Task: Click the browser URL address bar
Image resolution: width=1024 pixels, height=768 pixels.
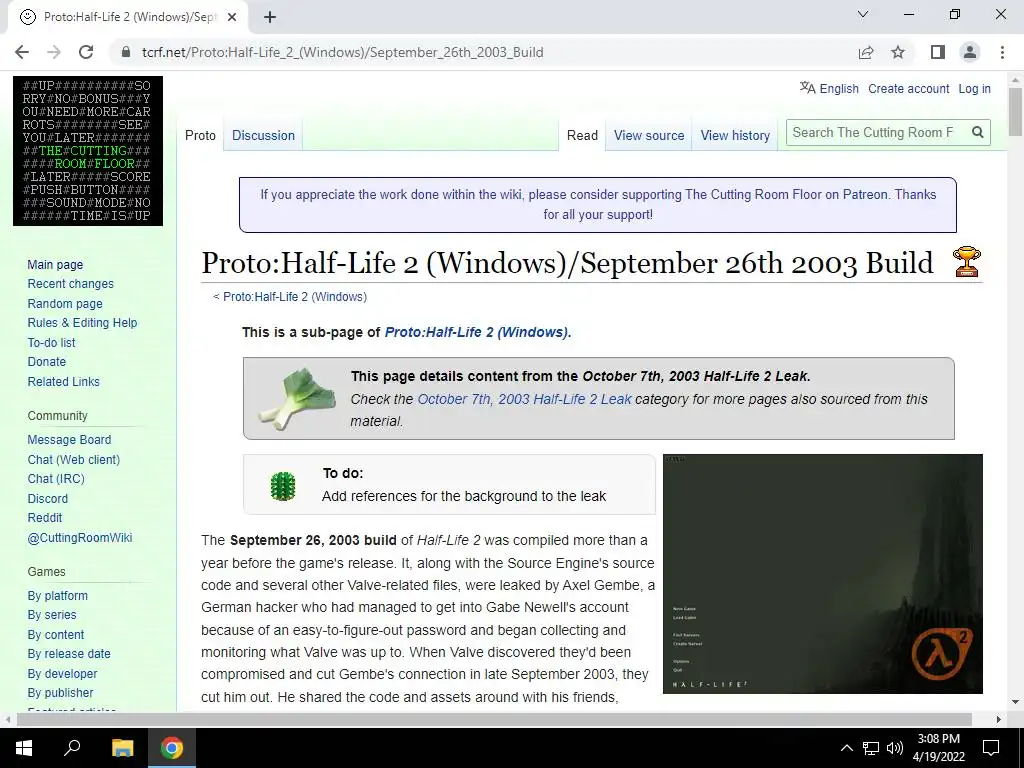Action: (483, 52)
